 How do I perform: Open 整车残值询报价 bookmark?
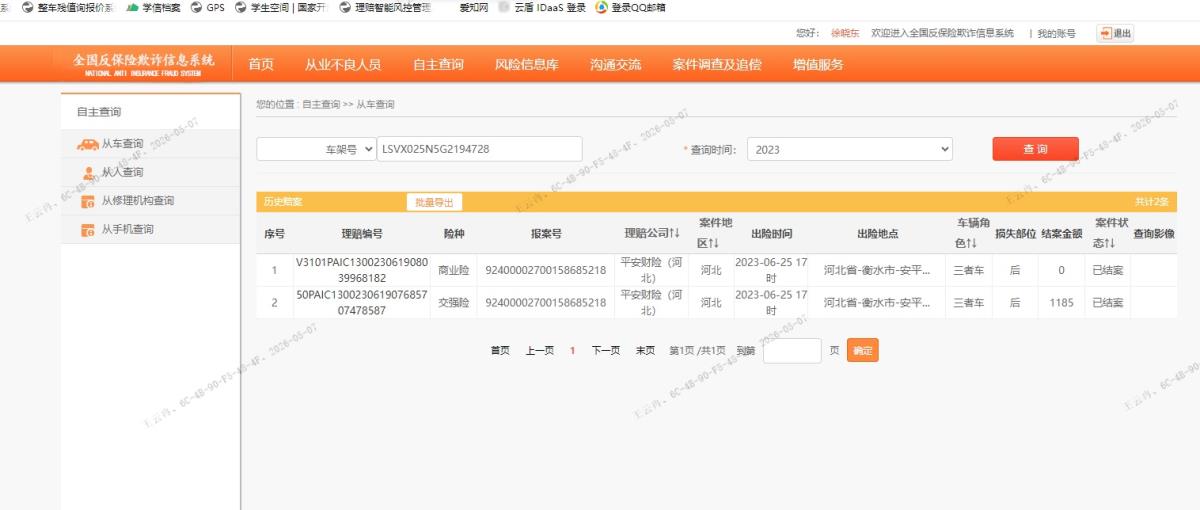tap(68, 7)
